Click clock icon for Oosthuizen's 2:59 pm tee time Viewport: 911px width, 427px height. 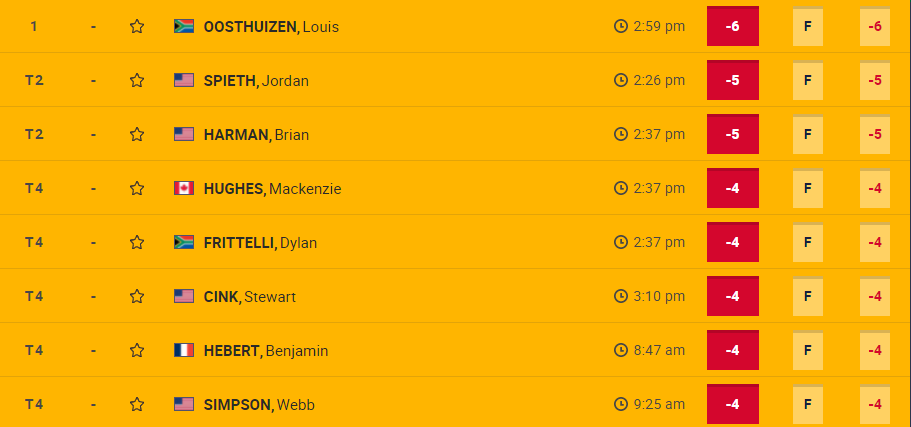pos(621,27)
